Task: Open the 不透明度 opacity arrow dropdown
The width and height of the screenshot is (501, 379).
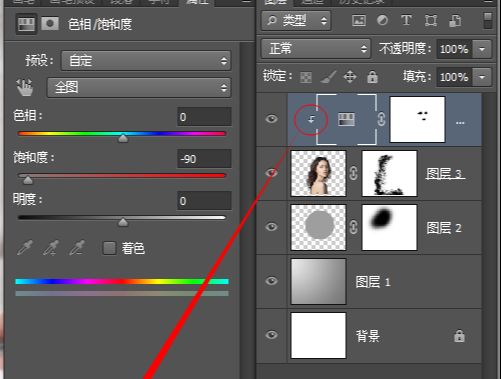Action: pyautogui.click(x=482, y=49)
